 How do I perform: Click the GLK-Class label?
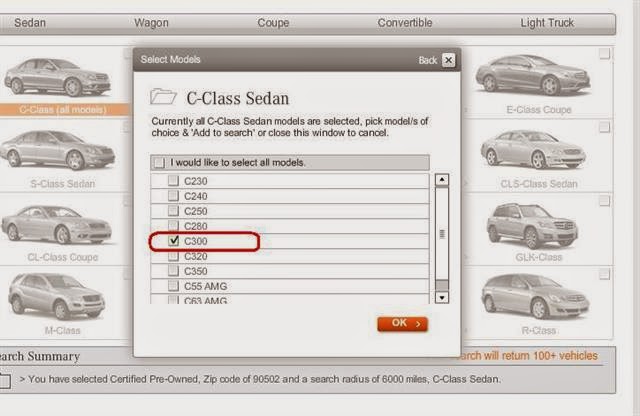point(539,257)
